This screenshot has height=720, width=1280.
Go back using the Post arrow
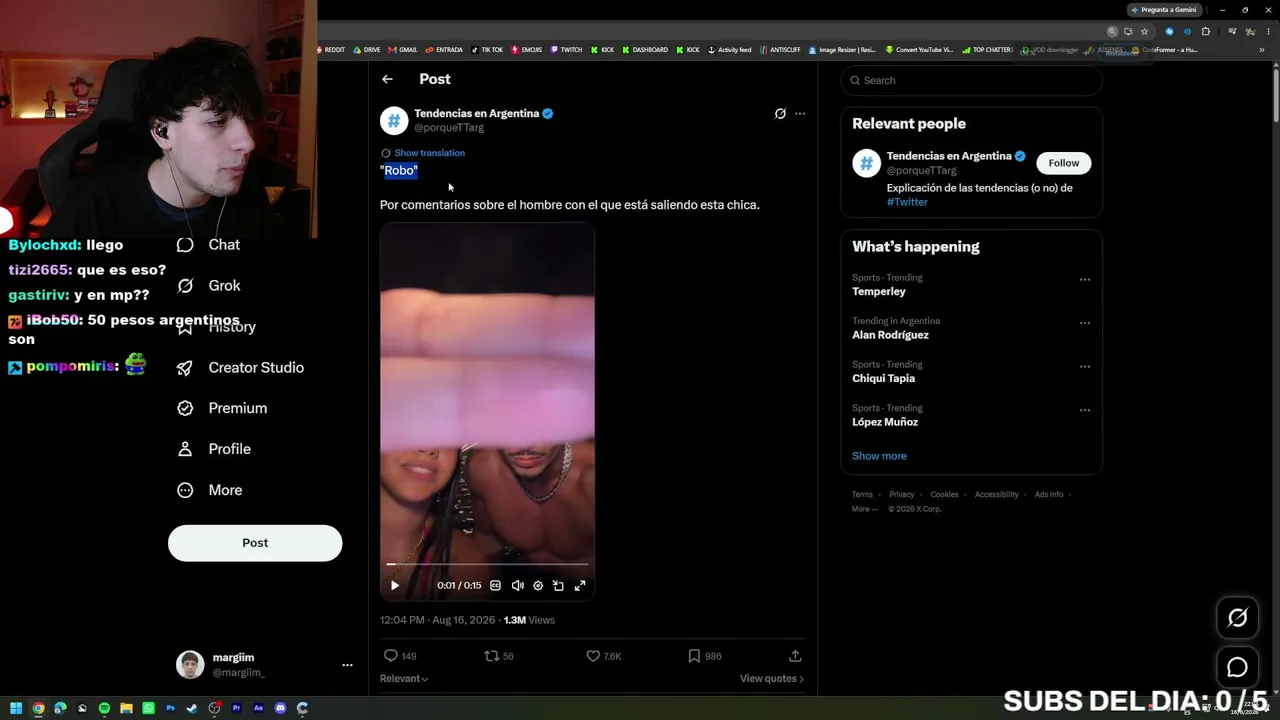point(387,79)
